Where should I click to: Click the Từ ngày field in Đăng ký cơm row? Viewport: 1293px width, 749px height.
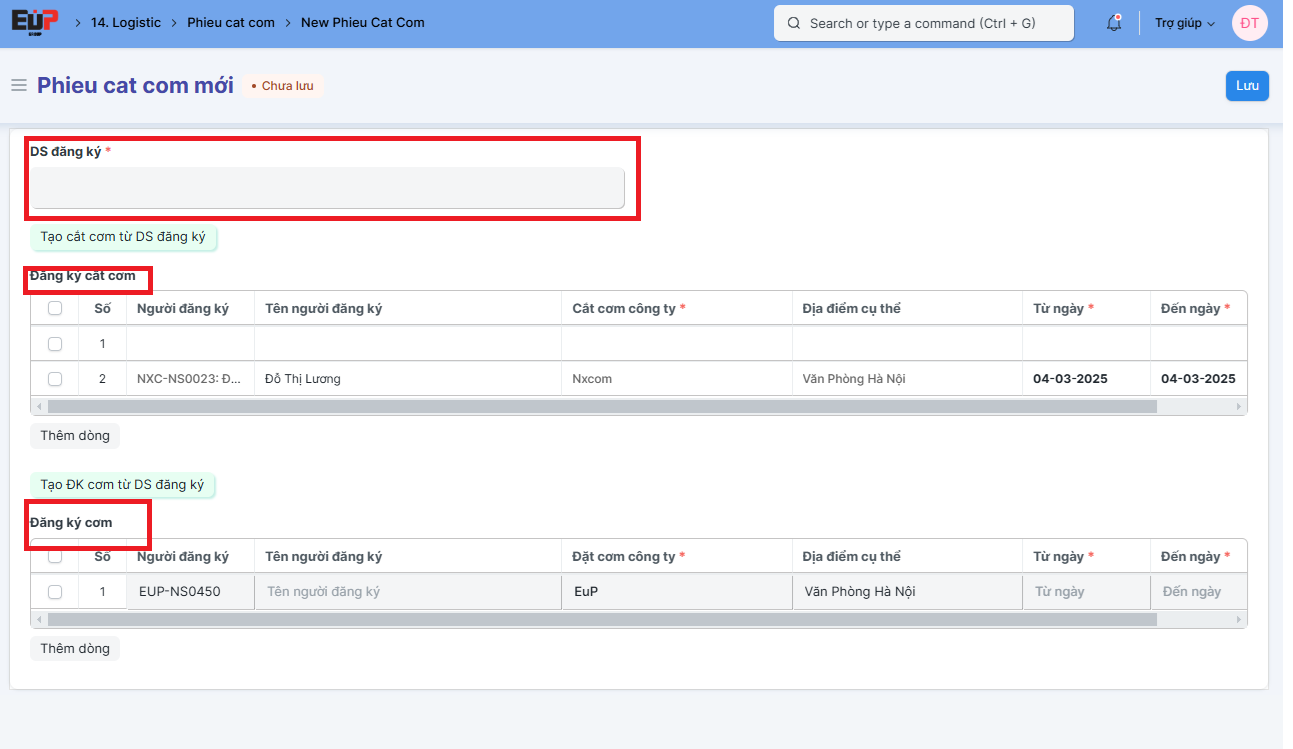pyautogui.click(x=1085, y=592)
